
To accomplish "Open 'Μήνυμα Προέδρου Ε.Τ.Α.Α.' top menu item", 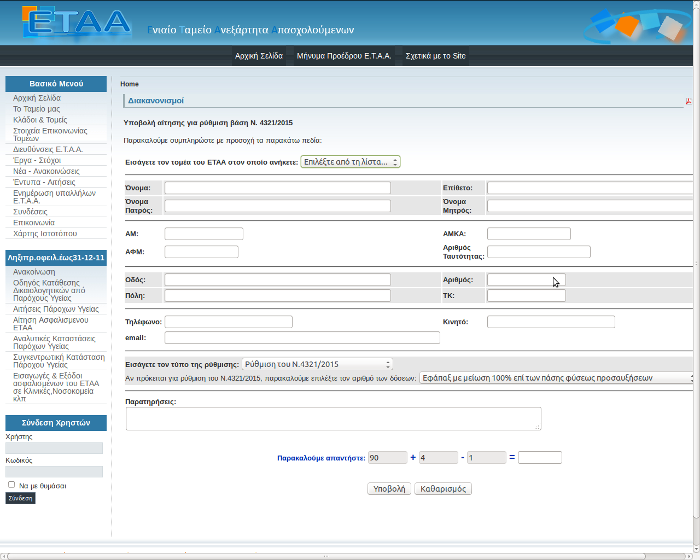I will click(x=344, y=56).
